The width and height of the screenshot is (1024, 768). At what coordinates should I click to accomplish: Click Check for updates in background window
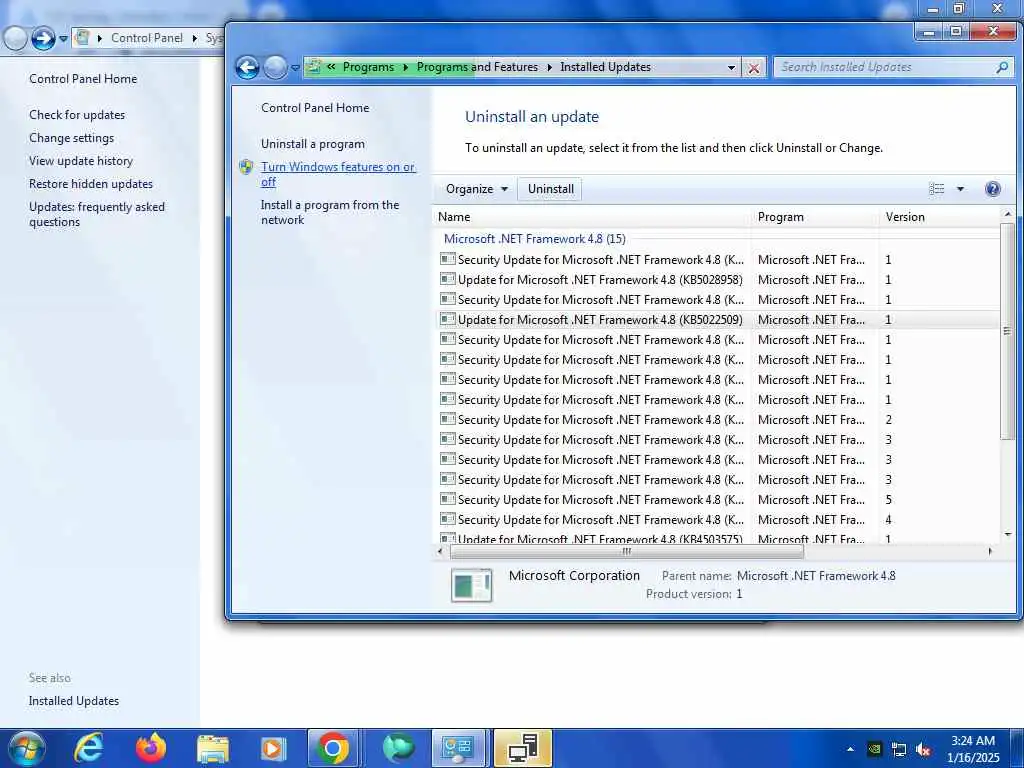[77, 115]
